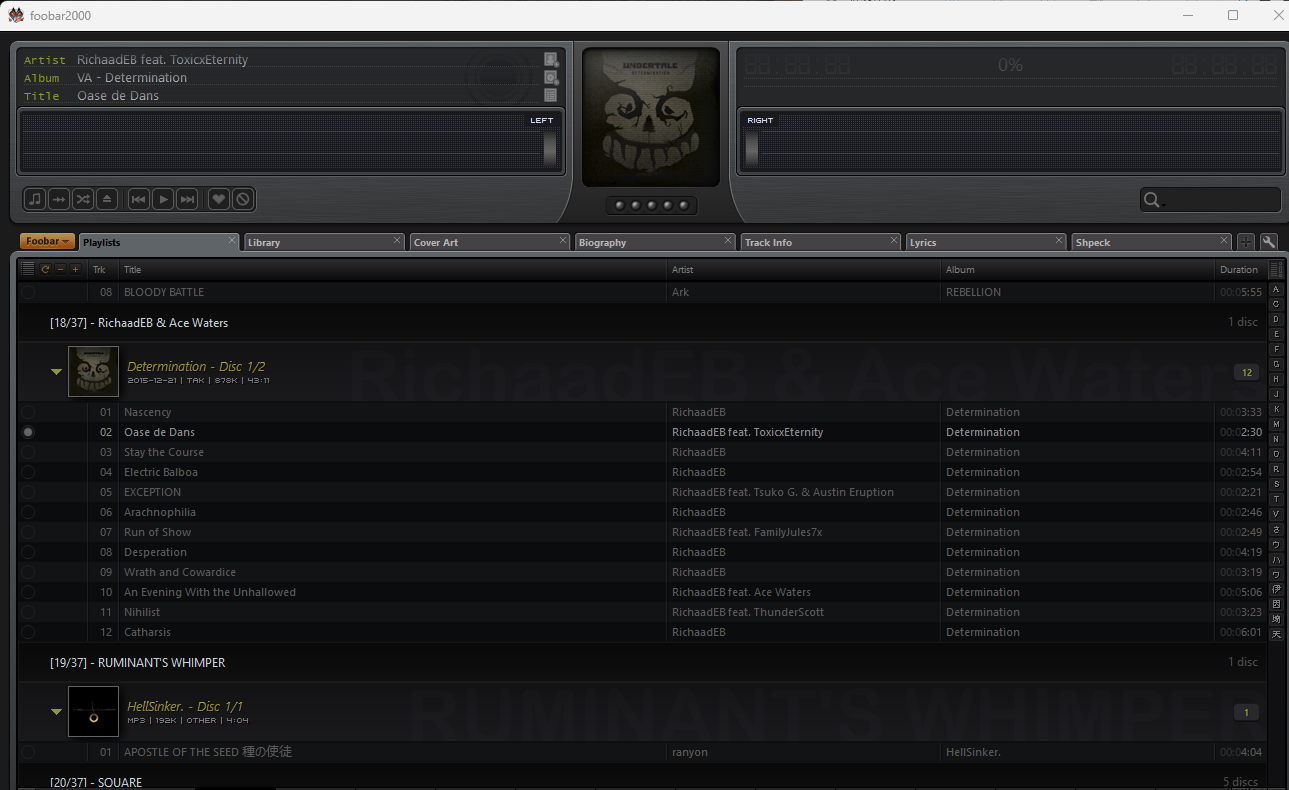The image size is (1289, 790).
Task: Select radio circle for Stay the Course
Action: [28, 452]
